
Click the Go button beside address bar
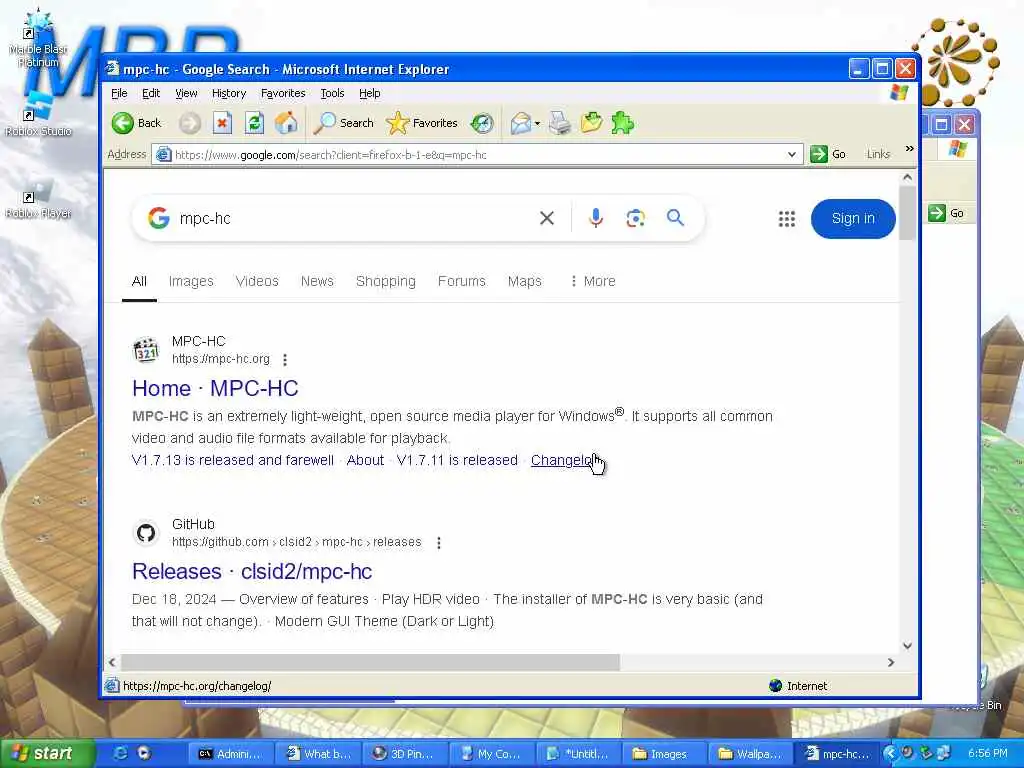pos(828,154)
